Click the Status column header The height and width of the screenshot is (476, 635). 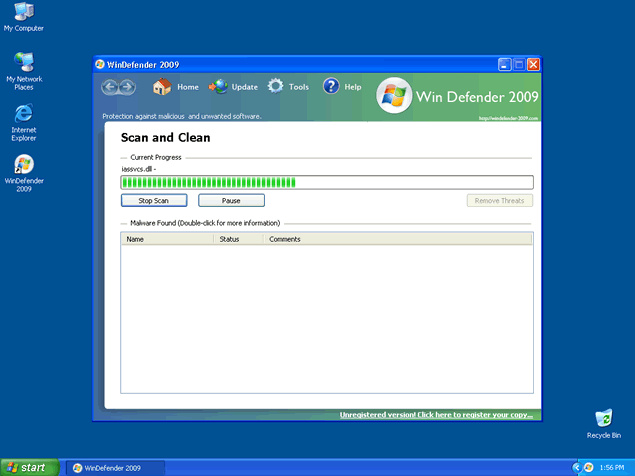pos(239,239)
